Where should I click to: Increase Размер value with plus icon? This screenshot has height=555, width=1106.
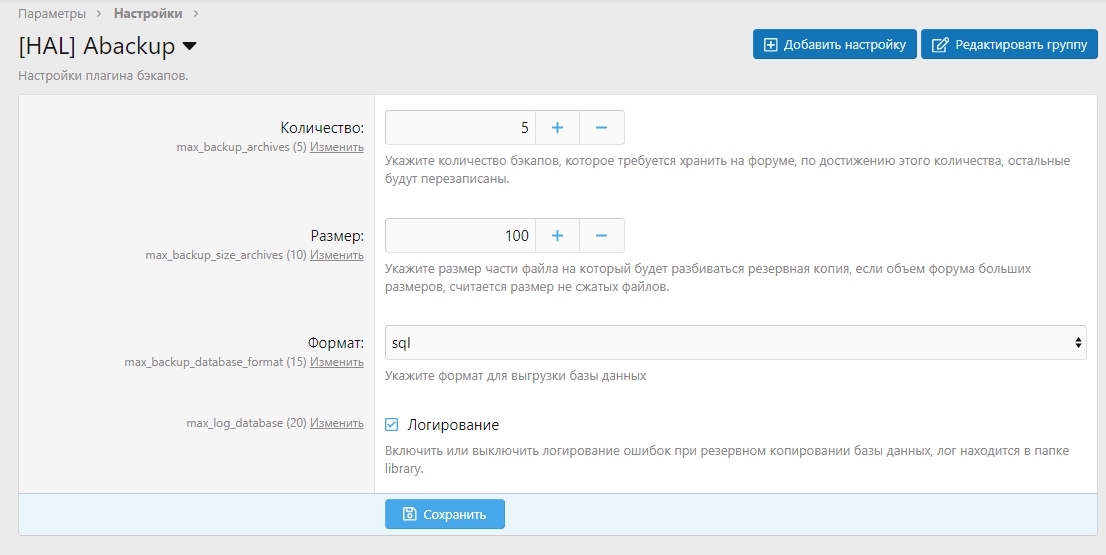(558, 236)
